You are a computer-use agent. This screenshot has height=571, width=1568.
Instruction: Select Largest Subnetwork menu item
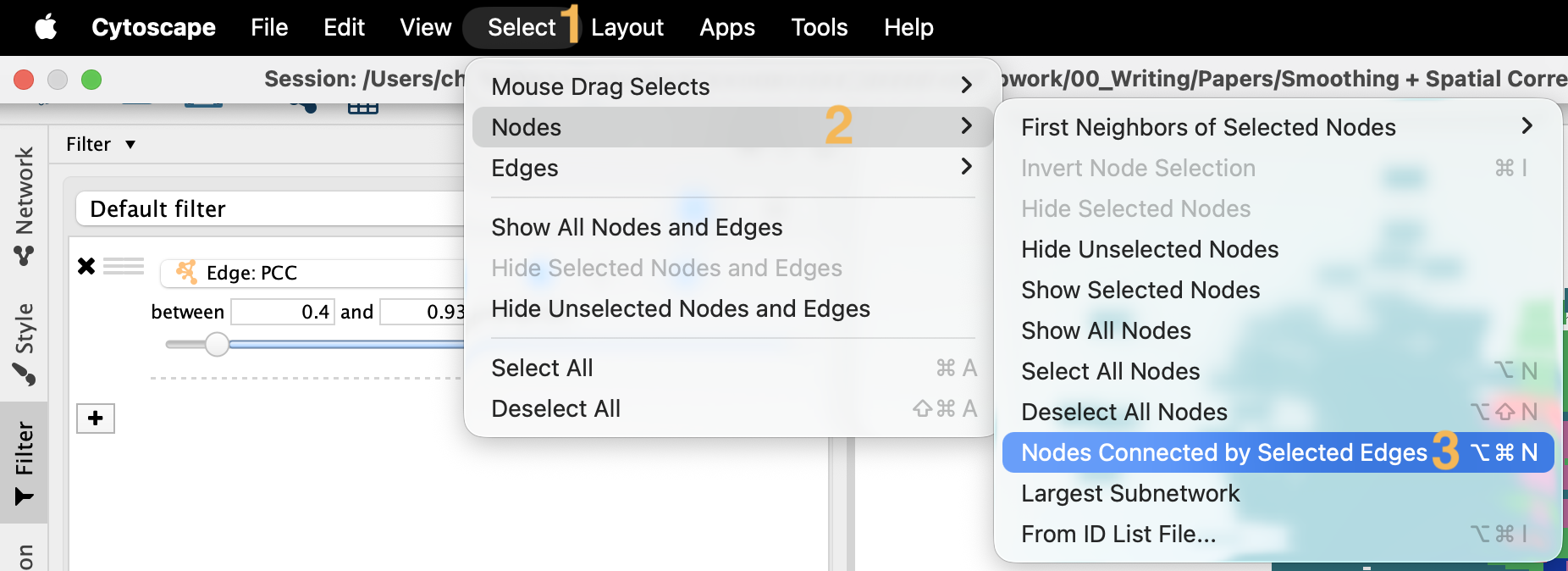tap(1129, 493)
